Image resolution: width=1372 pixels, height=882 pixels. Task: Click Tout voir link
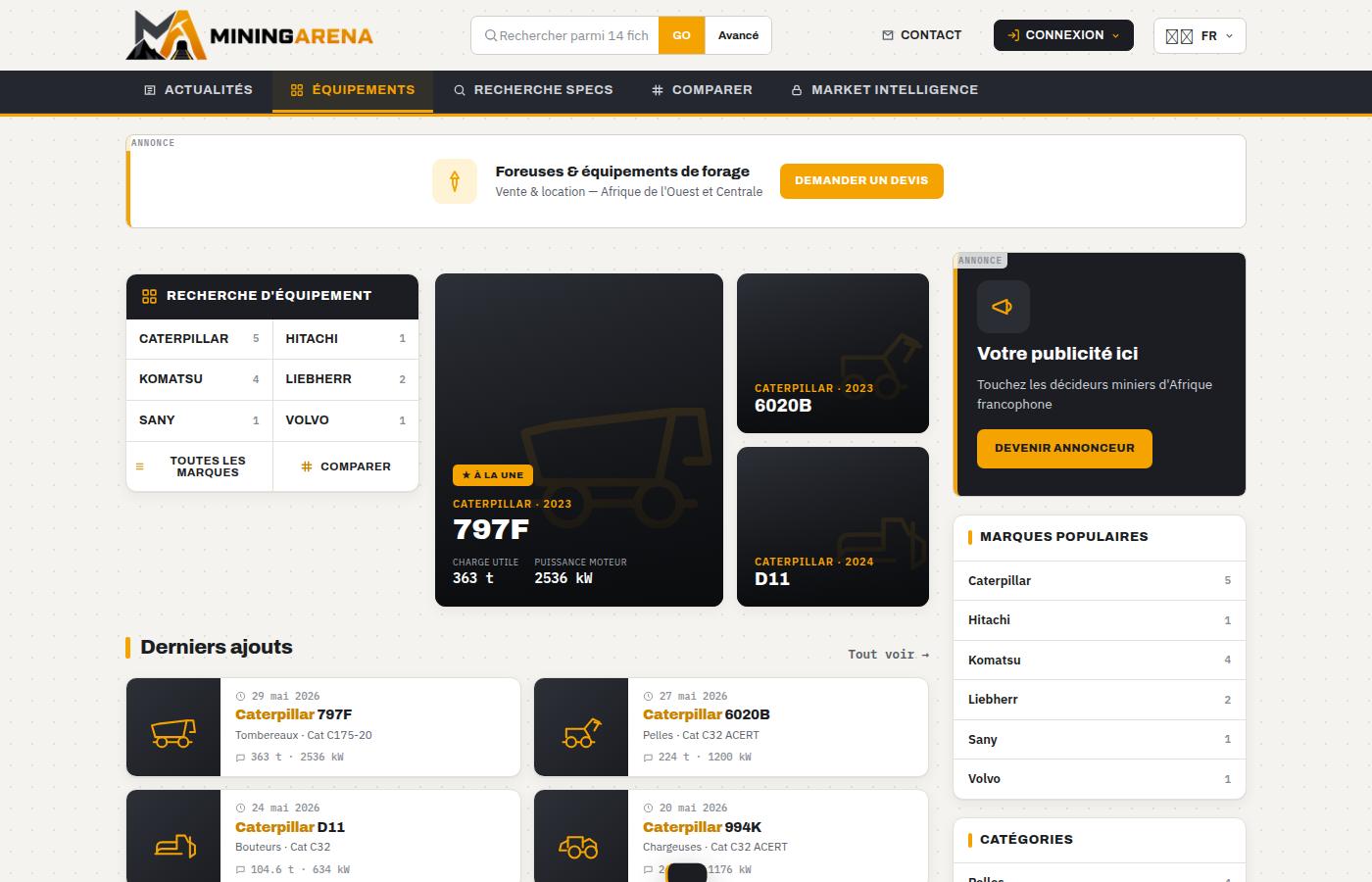pyautogui.click(x=888, y=655)
